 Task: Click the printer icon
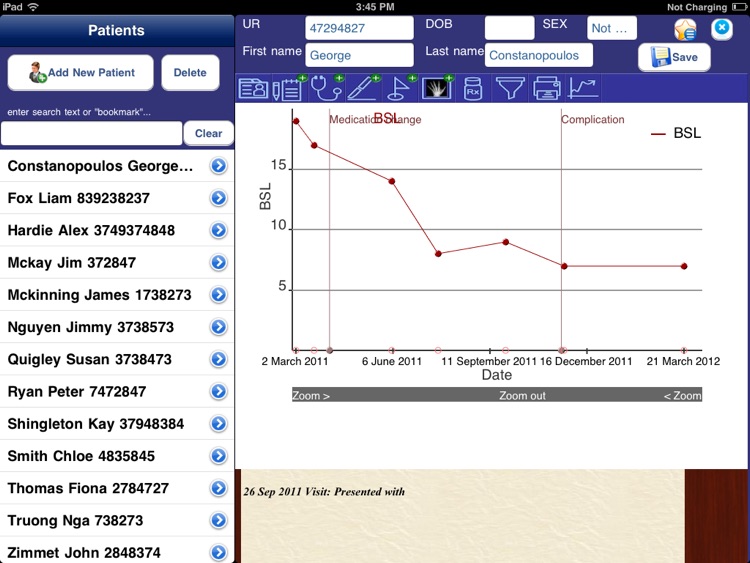[x=547, y=89]
